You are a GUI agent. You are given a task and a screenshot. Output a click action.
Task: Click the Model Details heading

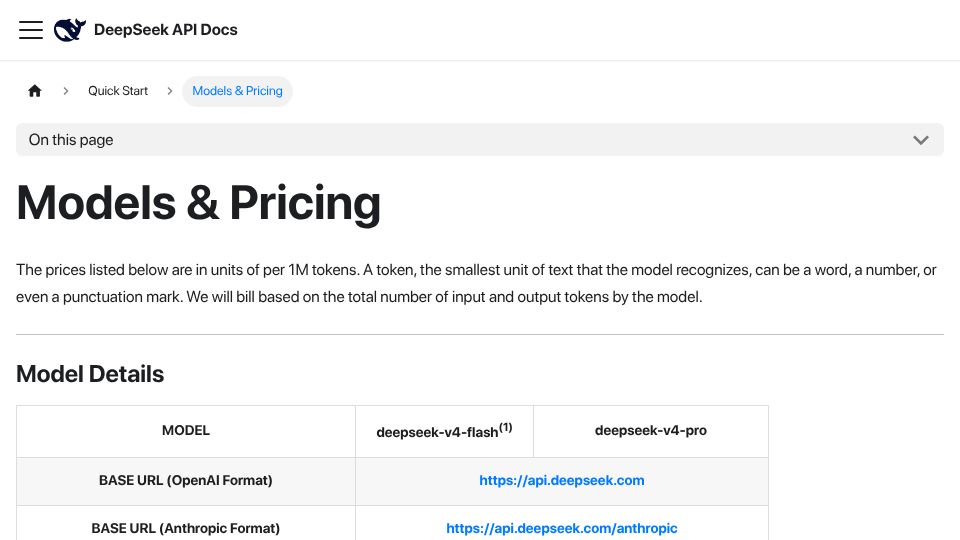(x=90, y=374)
